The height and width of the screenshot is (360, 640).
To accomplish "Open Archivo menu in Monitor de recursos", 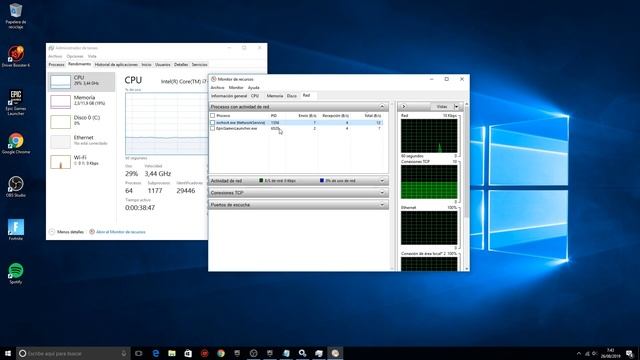I will pos(218,87).
